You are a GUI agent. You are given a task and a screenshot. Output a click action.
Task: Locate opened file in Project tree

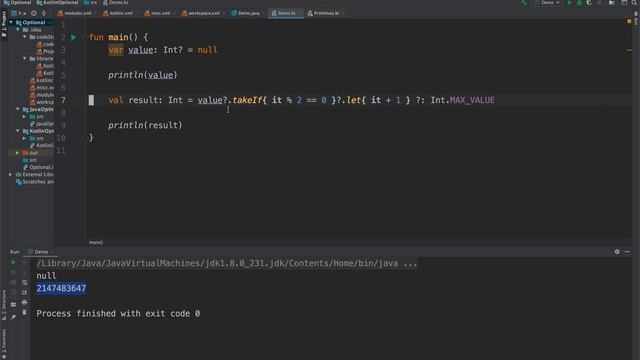34,13
